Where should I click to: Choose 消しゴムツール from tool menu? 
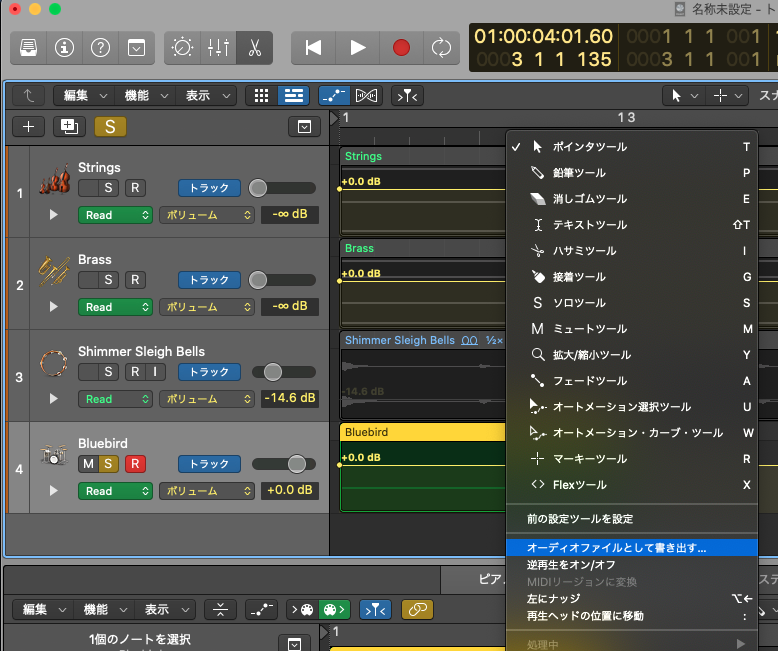pyautogui.click(x=632, y=199)
